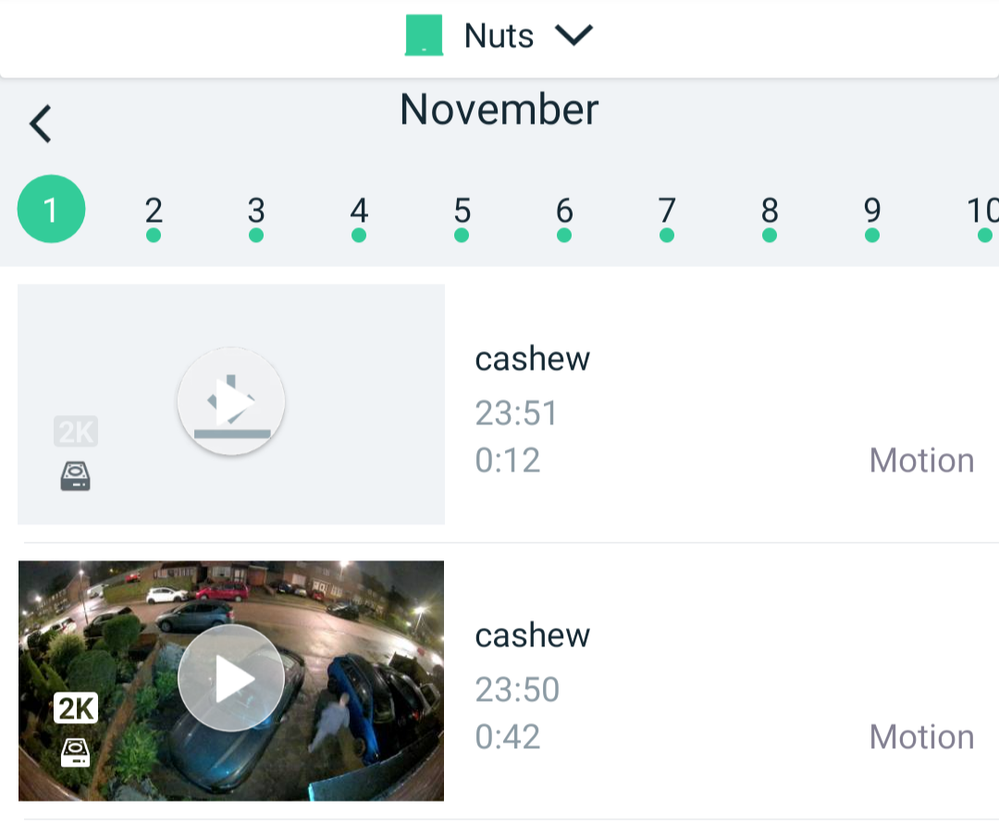Click local storage icon on 23:50 clip
This screenshot has height=821, width=999.
tap(75, 753)
